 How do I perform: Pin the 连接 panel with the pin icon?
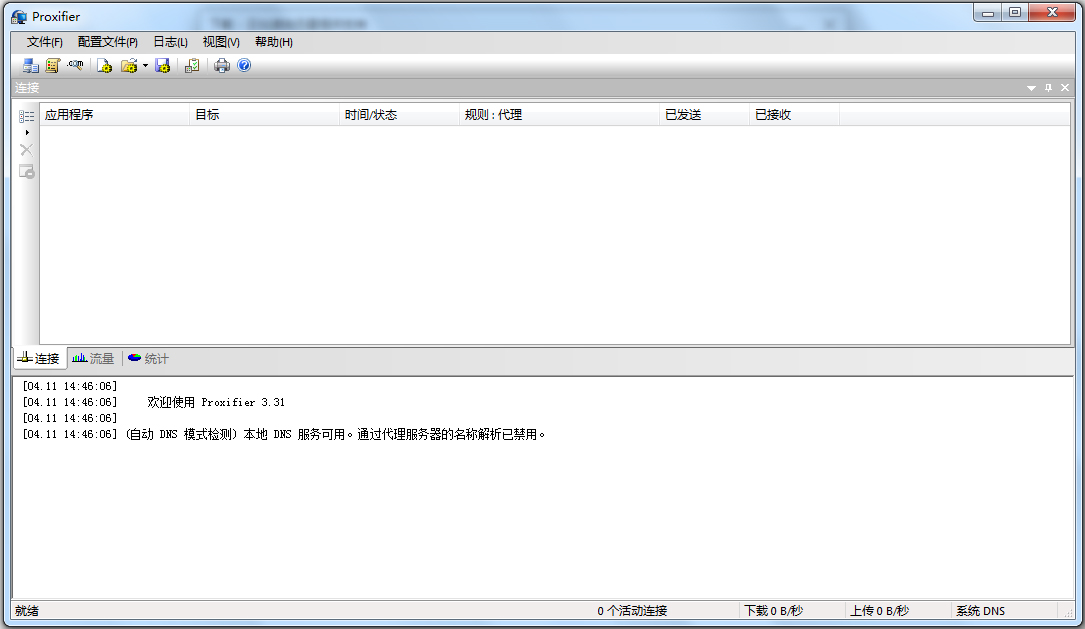pyautogui.click(x=1049, y=88)
